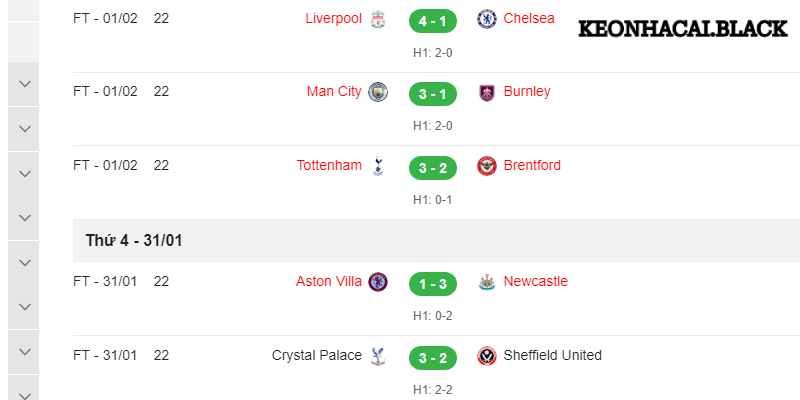Image resolution: width=800 pixels, height=400 pixels.
Task: Select the Thứ 4 - 31/01 date header
Action: pyautogui.click(x=133, y=241)
